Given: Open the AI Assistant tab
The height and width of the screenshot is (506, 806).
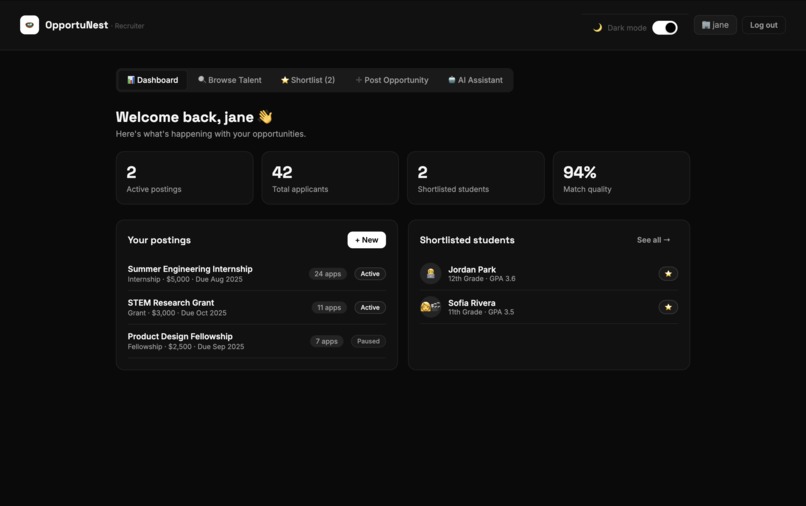Looking at the screenshot, I should pos(475,80).
